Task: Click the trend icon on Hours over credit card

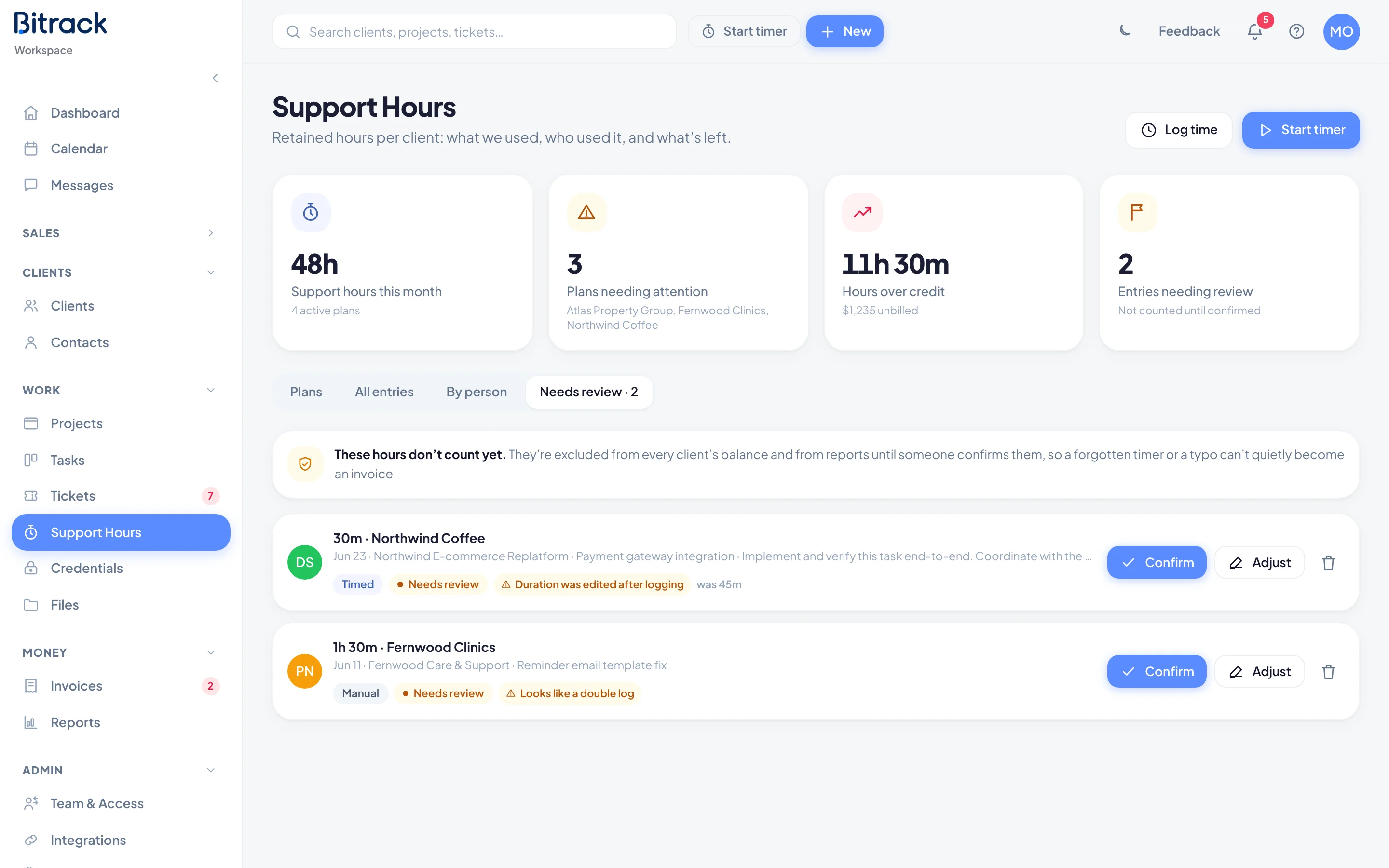Action: (x=862, y=212)
